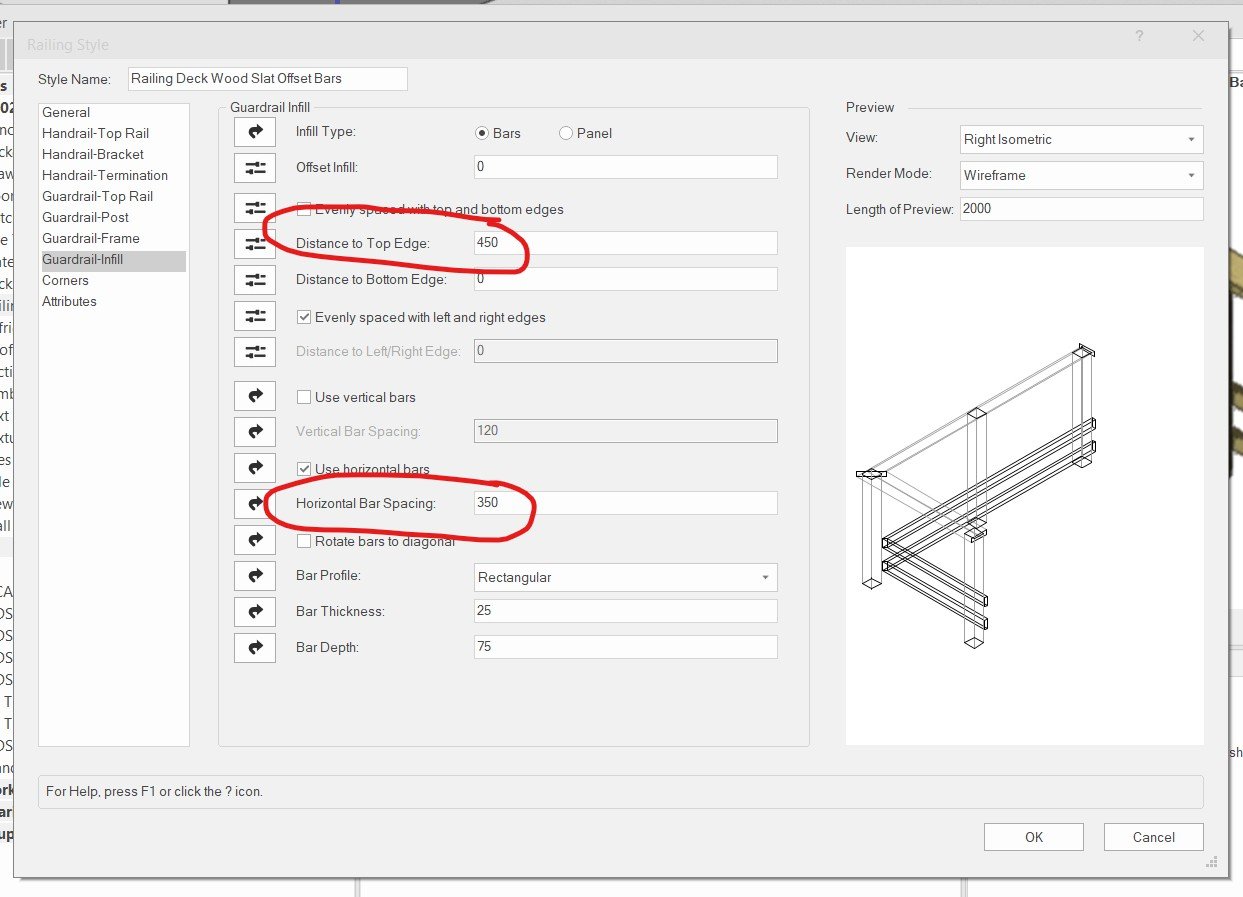Open the View dropdown showing Right Isometric

click(1081, 139)
